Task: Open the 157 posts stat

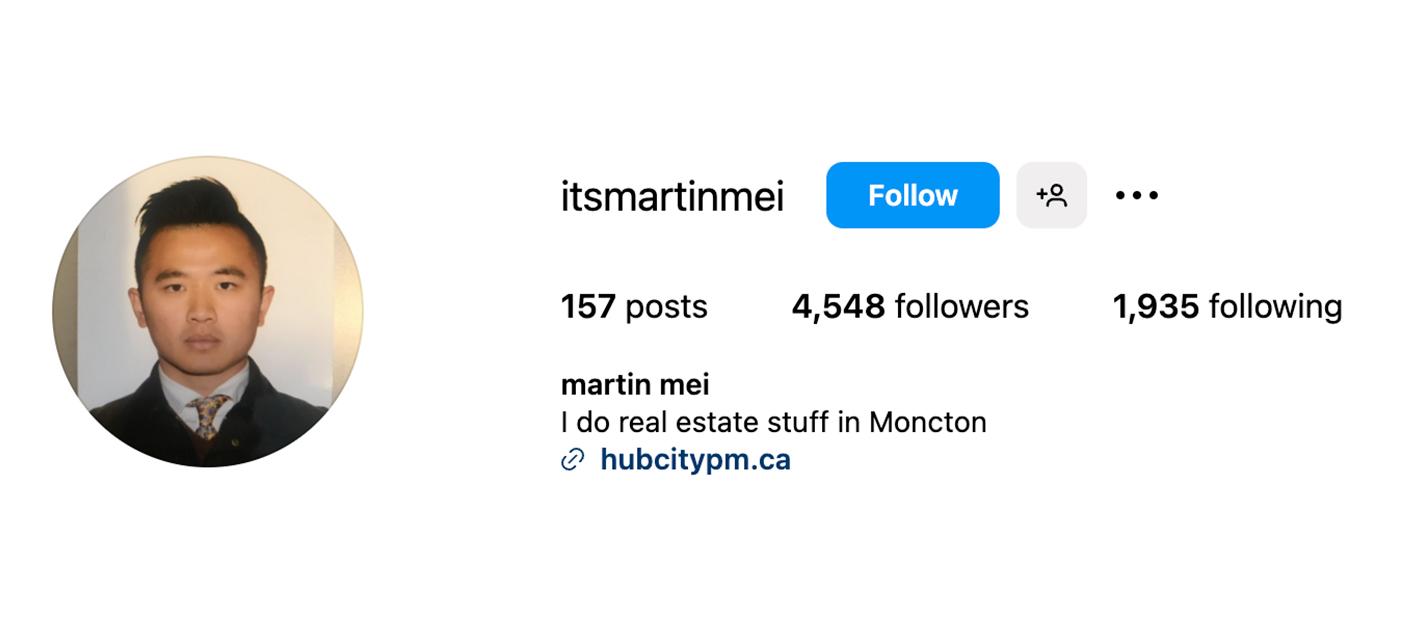Action: tap(634, 306)
